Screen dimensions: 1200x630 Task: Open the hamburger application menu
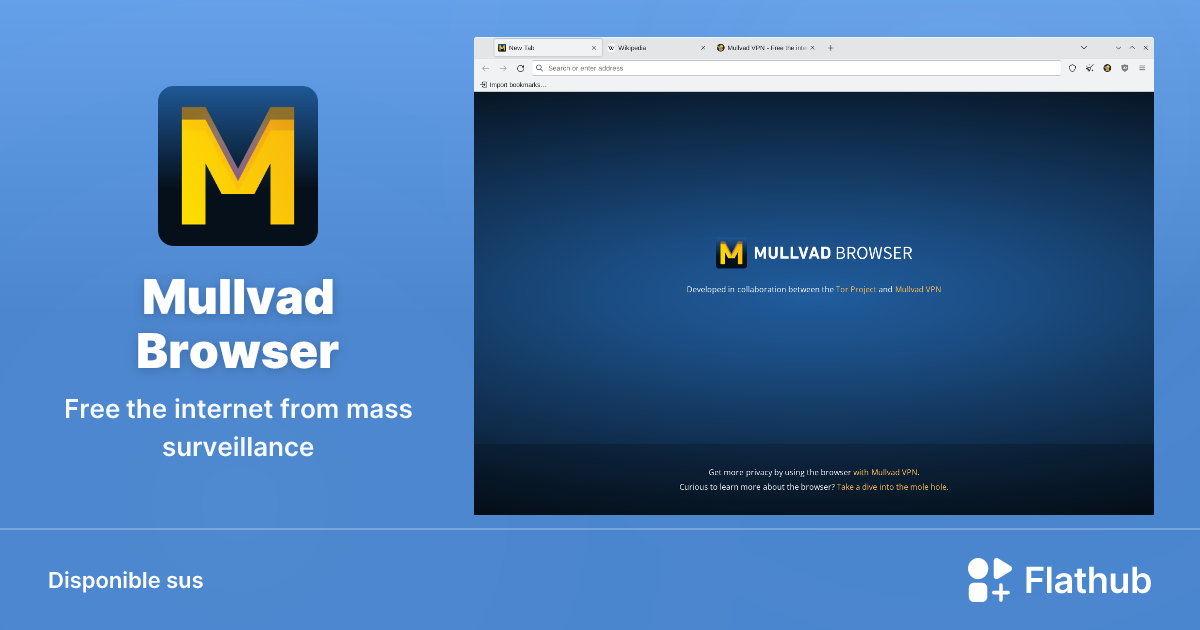(x=1144, y=68)
